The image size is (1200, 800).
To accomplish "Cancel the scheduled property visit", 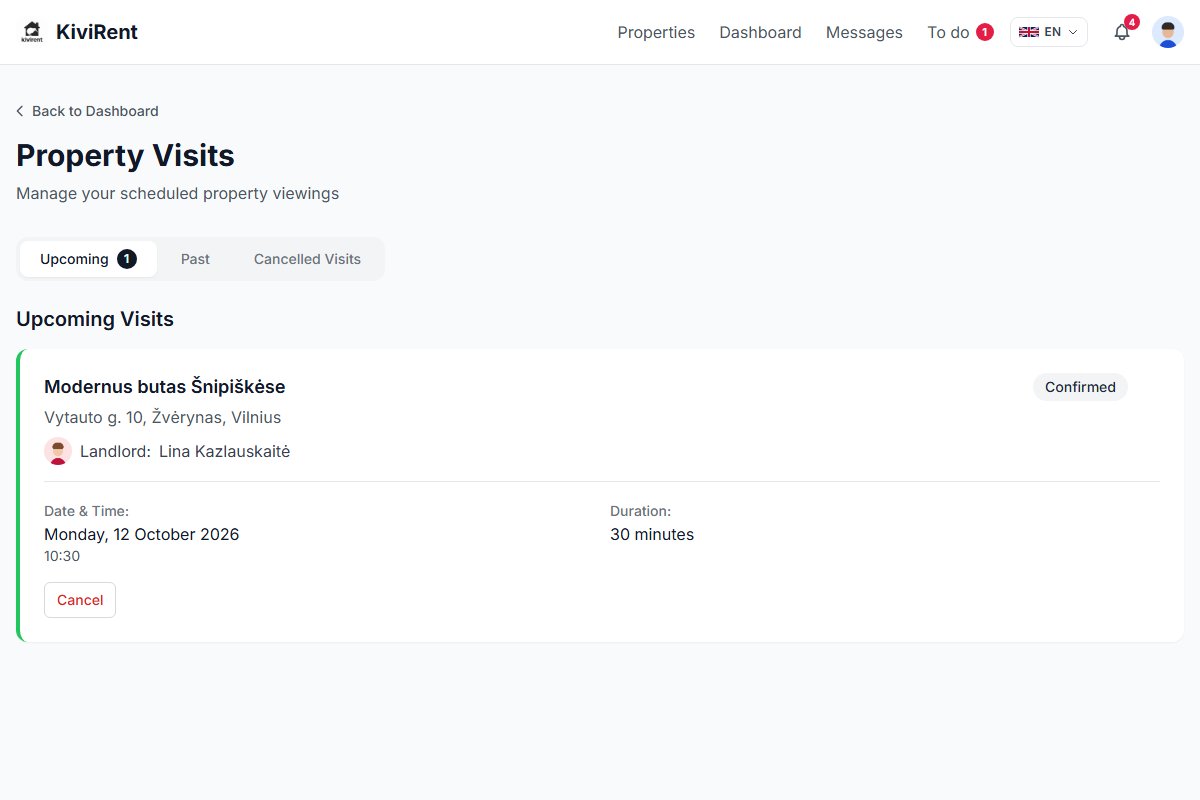I will (x=80, y=600).
